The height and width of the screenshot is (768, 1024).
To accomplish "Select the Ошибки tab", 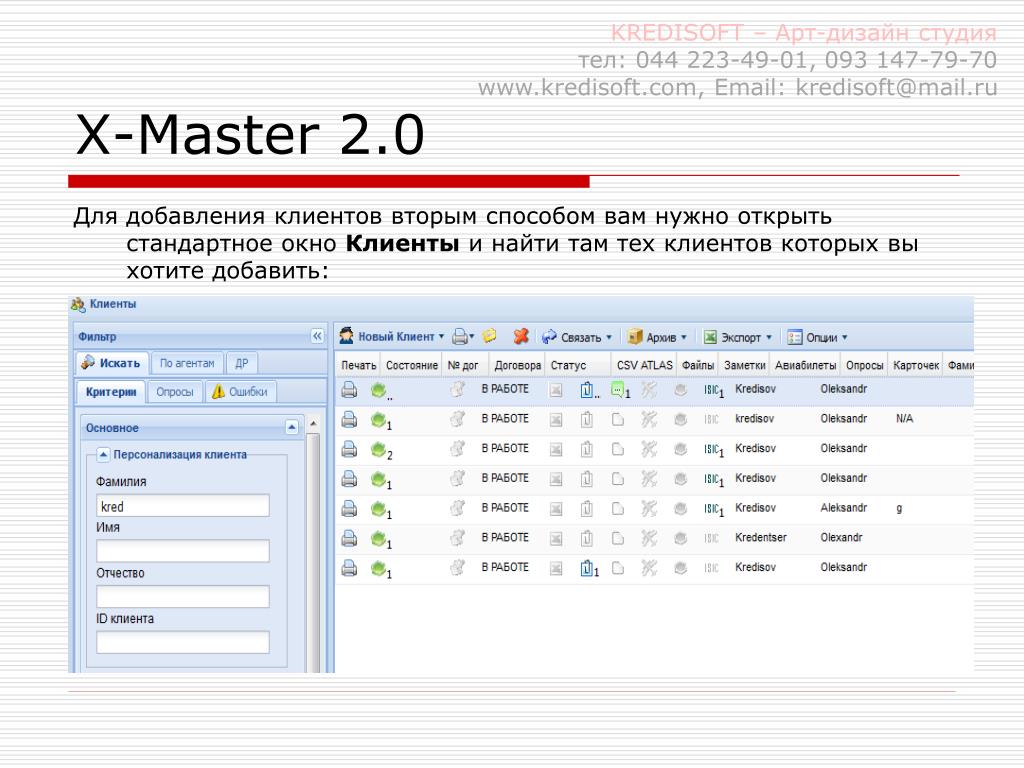I will 240,392.
